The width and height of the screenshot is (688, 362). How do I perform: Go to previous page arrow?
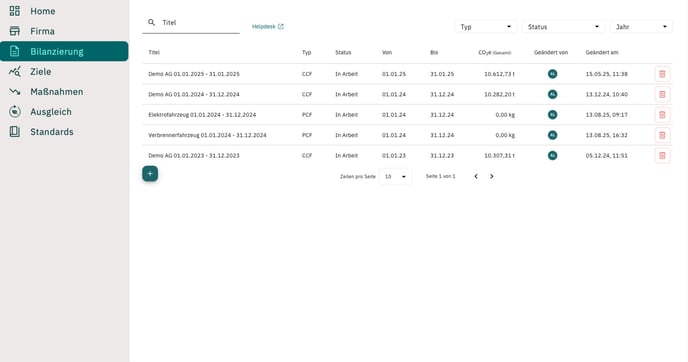[x=476, y=176]
